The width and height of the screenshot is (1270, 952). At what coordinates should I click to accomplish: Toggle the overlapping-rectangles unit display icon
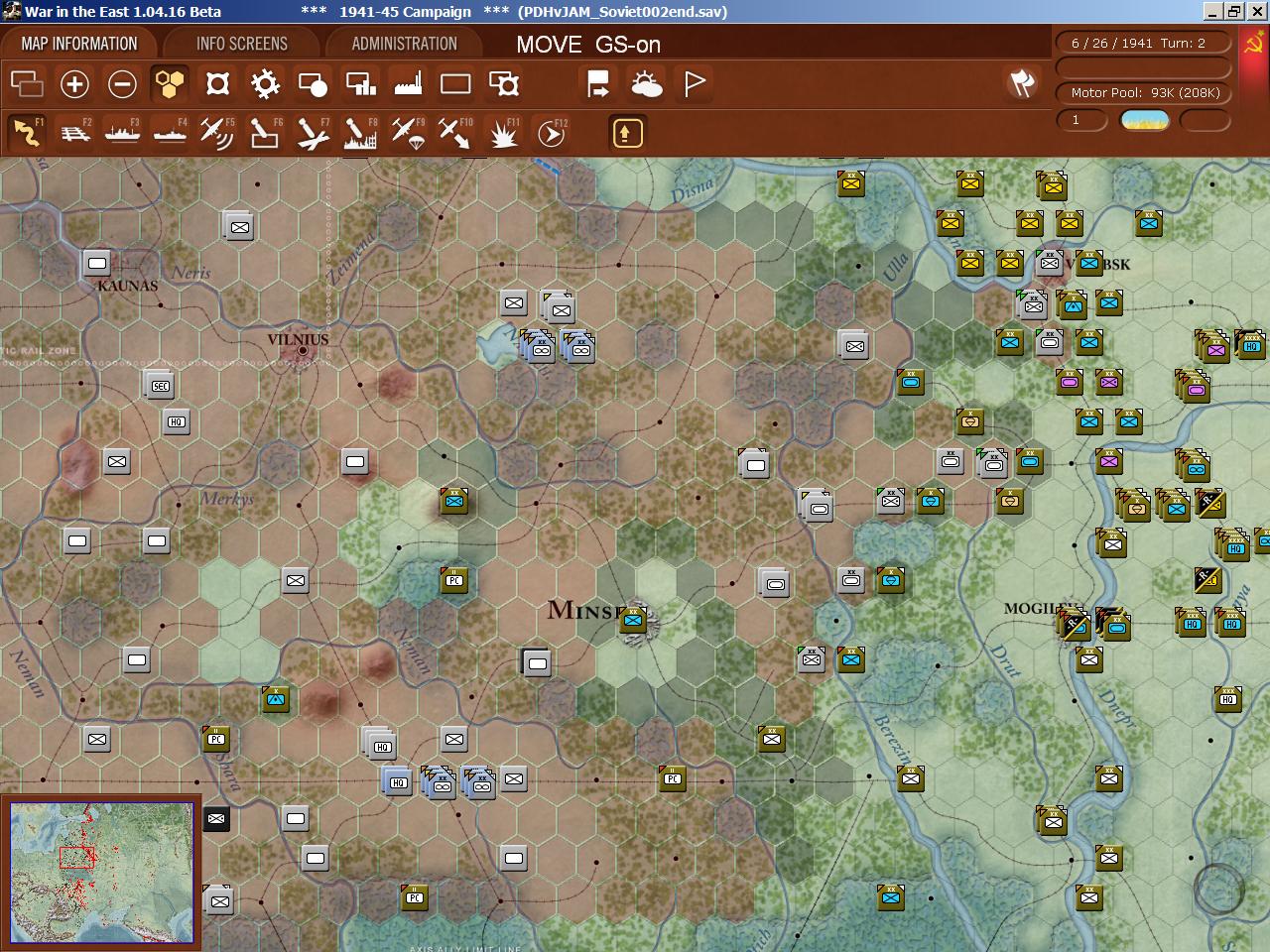click(x=27, y=84)
